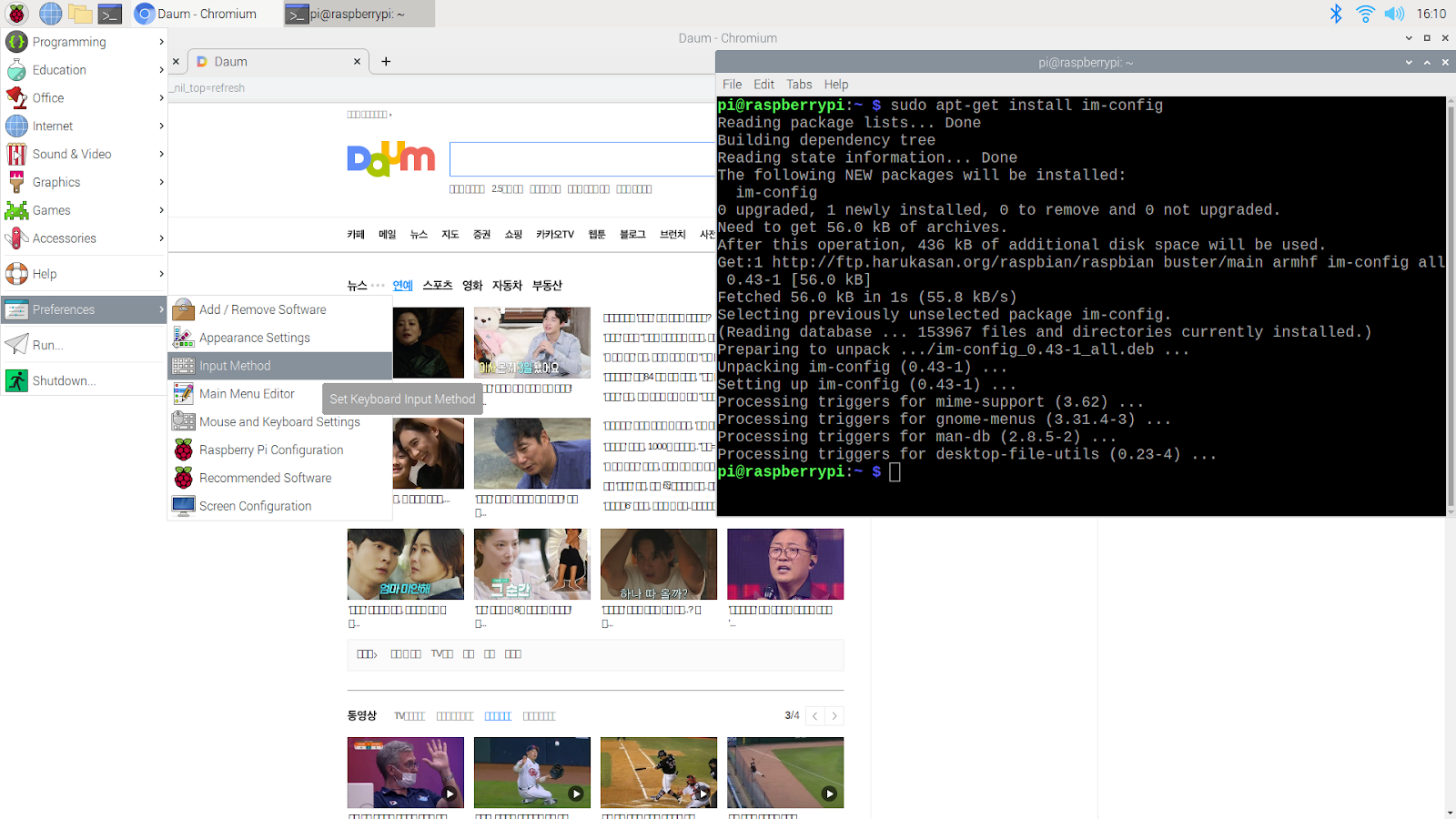This screenshot has width=1456, height=819.
Task: Open Recommended Software
Action: [280, 479]
